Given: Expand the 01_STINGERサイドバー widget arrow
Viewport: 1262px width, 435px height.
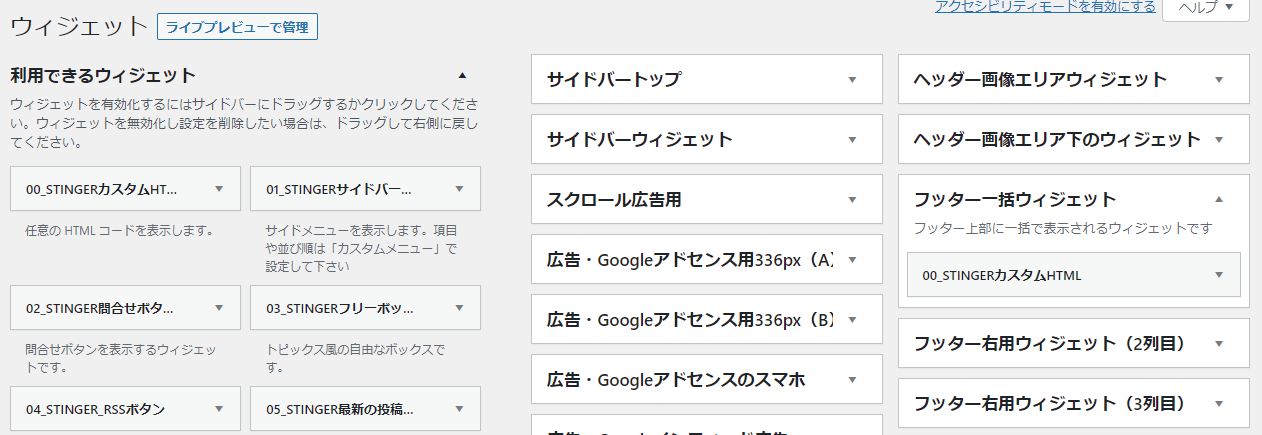Looking at the screenshot, I should 459,188.
